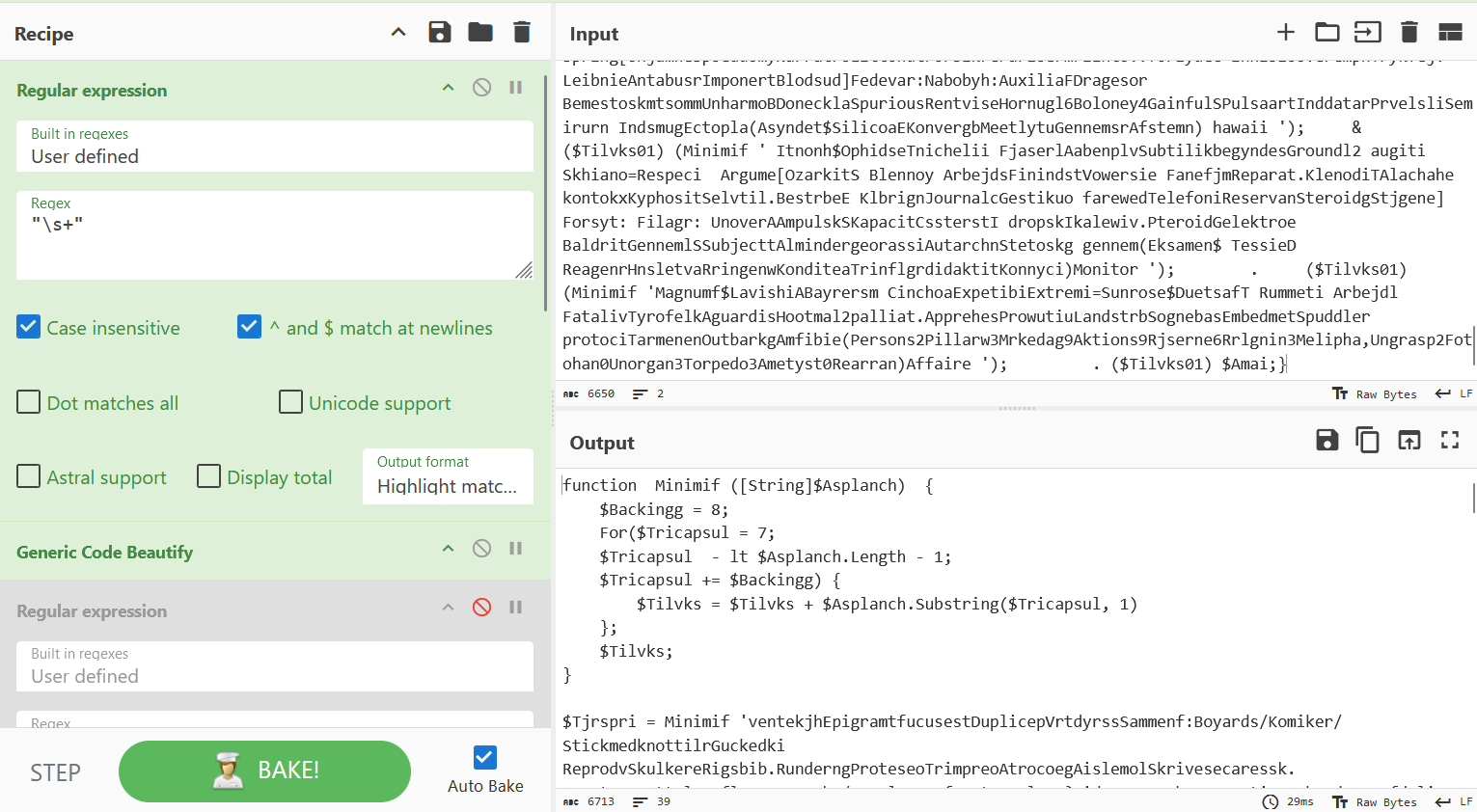The height and width of the screenshot is (812, 1477).
Task: Enable Astral support checkbox
Action: point(29,476)
